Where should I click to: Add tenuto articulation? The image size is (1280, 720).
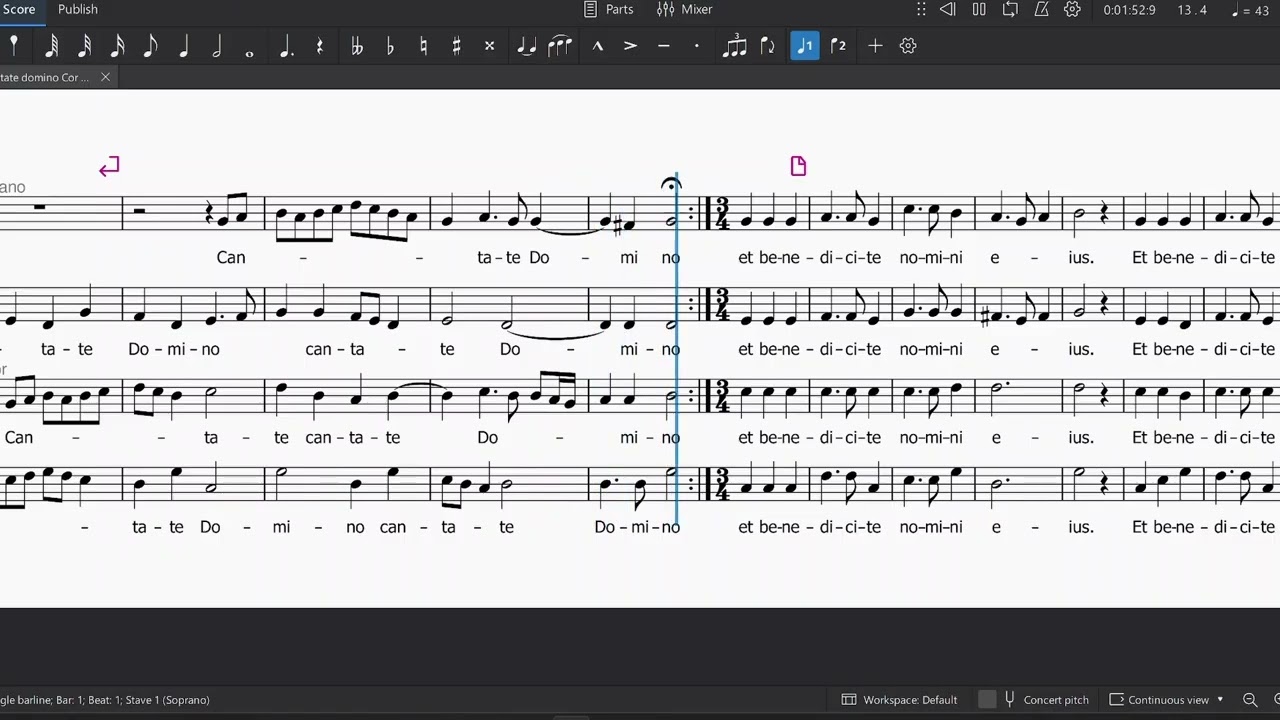pos(664,45)
